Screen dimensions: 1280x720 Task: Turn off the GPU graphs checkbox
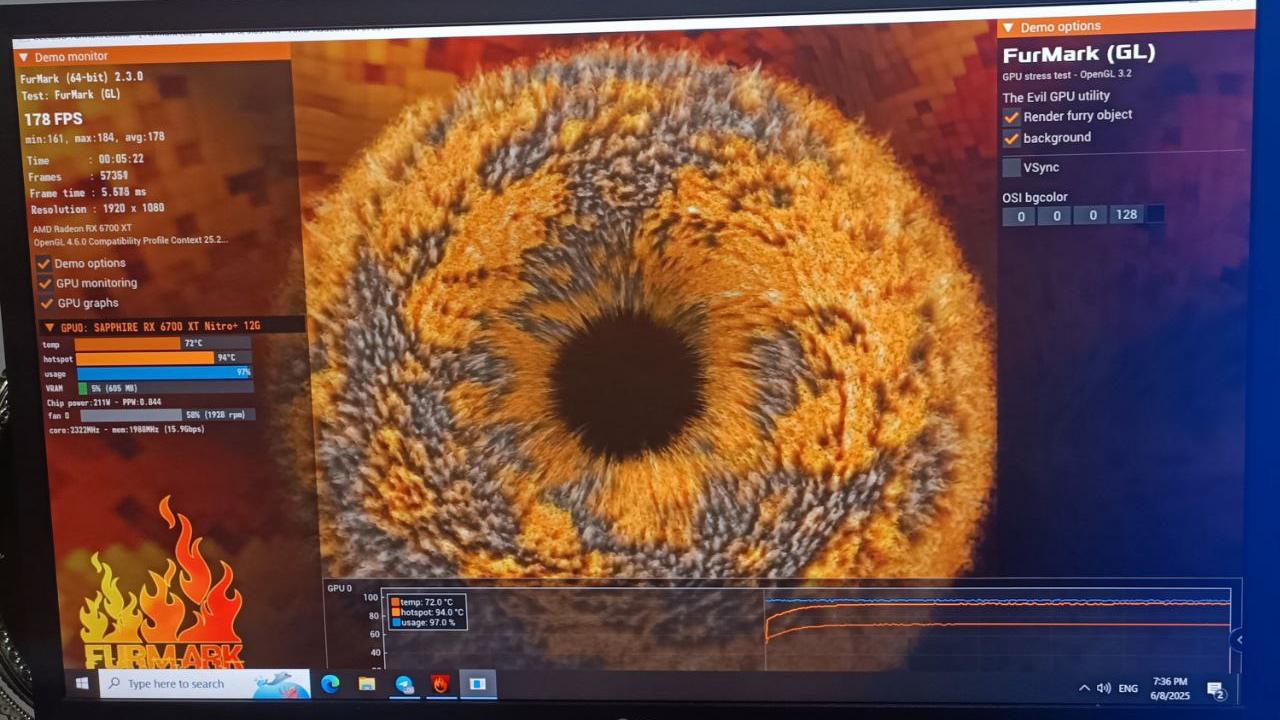point(45,303)
